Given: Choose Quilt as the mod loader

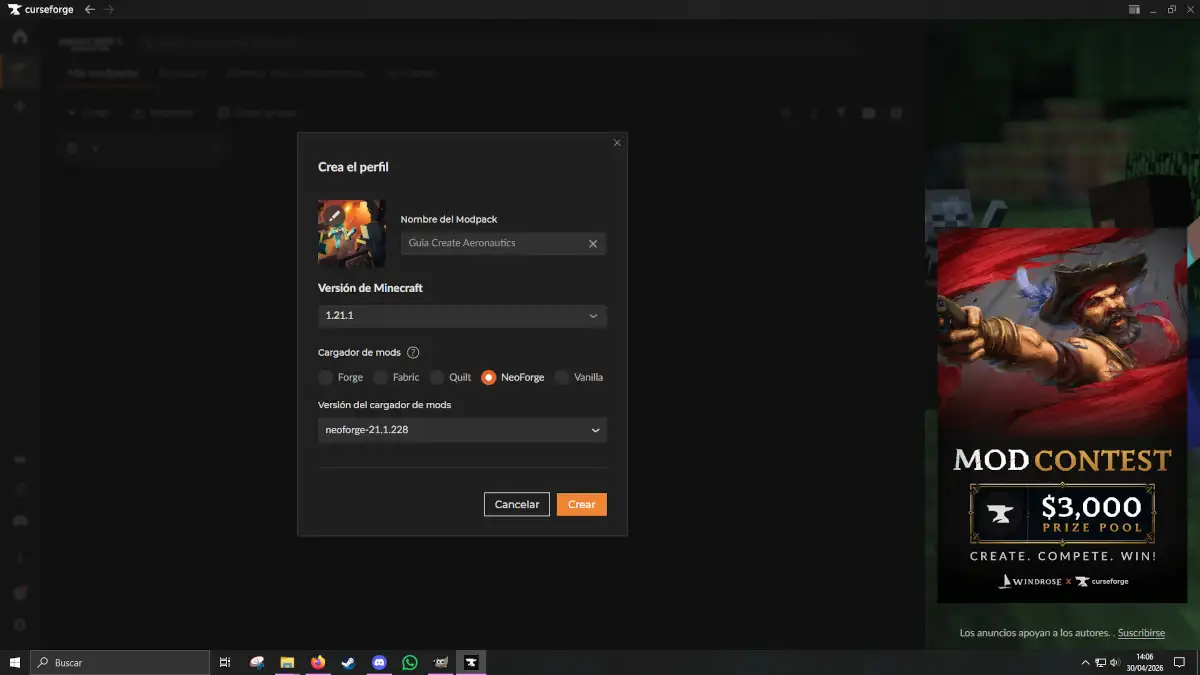Looking at the screenshot, I should pyautogui.click(x=438, y=377).
